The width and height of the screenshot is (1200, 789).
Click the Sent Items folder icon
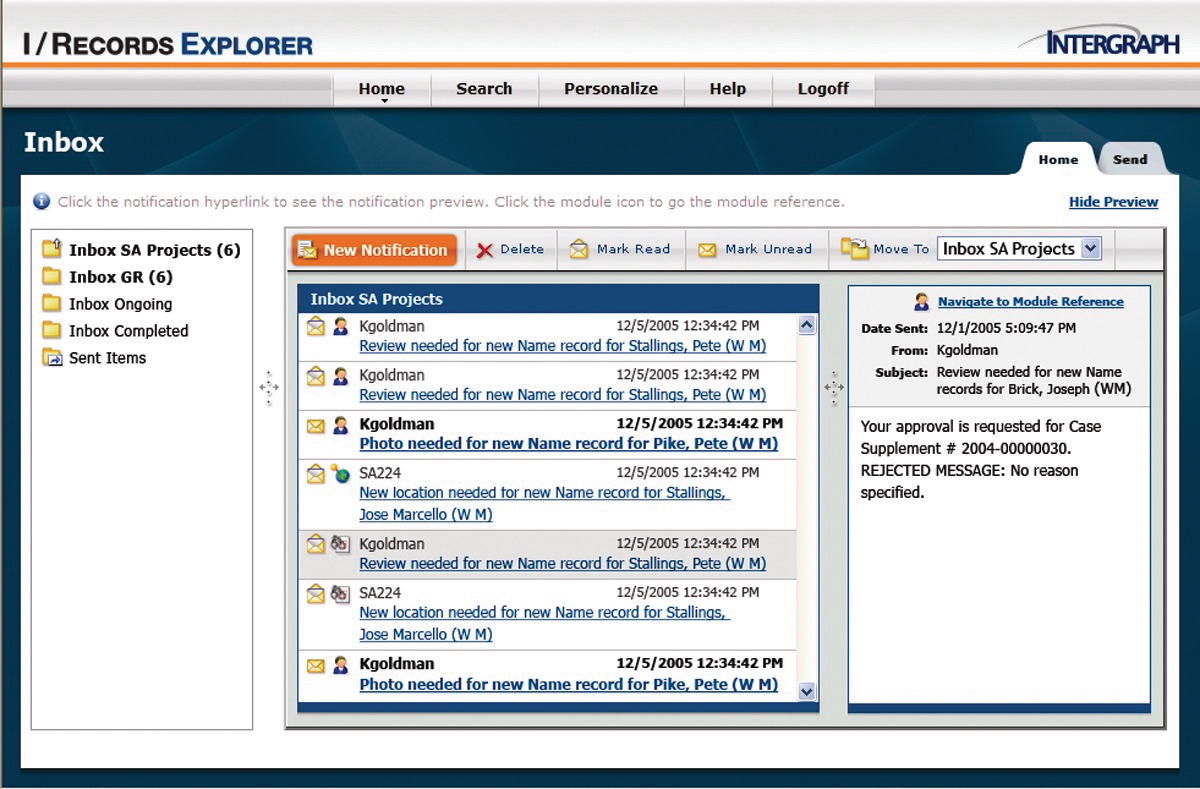pyautogui.click(x=51, y=358)
